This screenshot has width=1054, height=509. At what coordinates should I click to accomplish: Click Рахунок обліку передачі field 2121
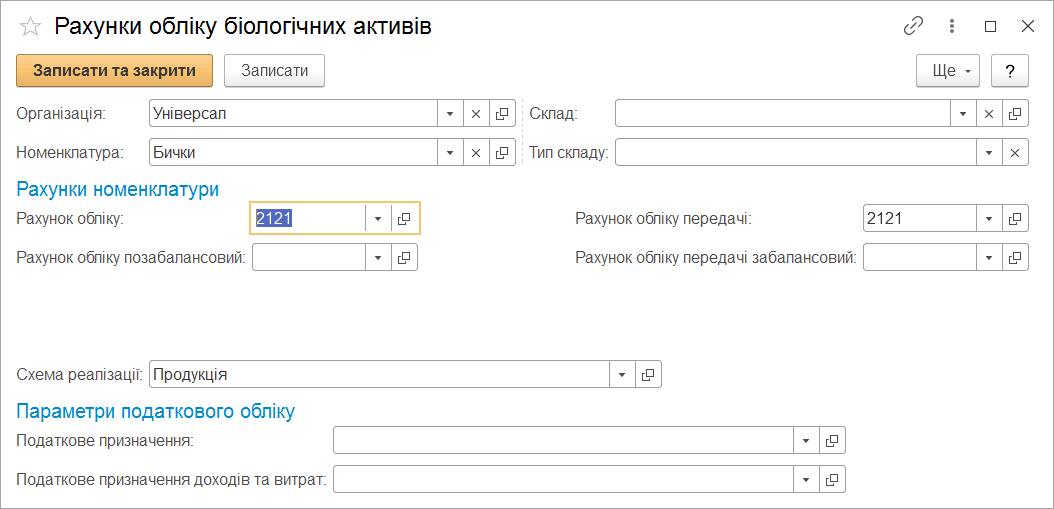click(920, 219)
